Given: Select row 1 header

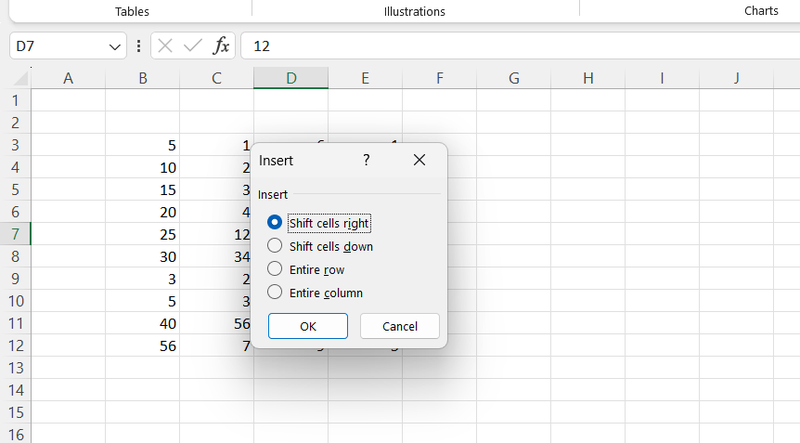Looking at the screenshot, I should tap(15, 101).
